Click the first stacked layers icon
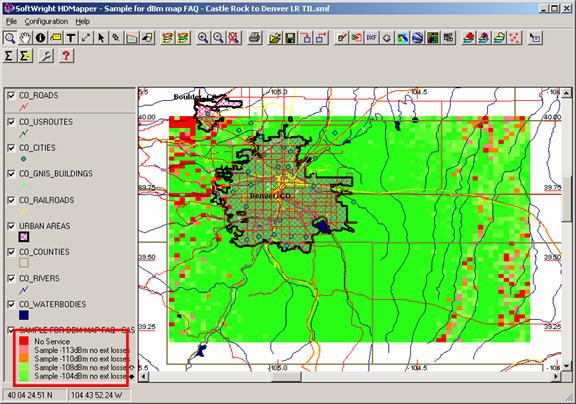Viewport: 576px width, 404px height. pyautogui.click(x=168, y=38)
